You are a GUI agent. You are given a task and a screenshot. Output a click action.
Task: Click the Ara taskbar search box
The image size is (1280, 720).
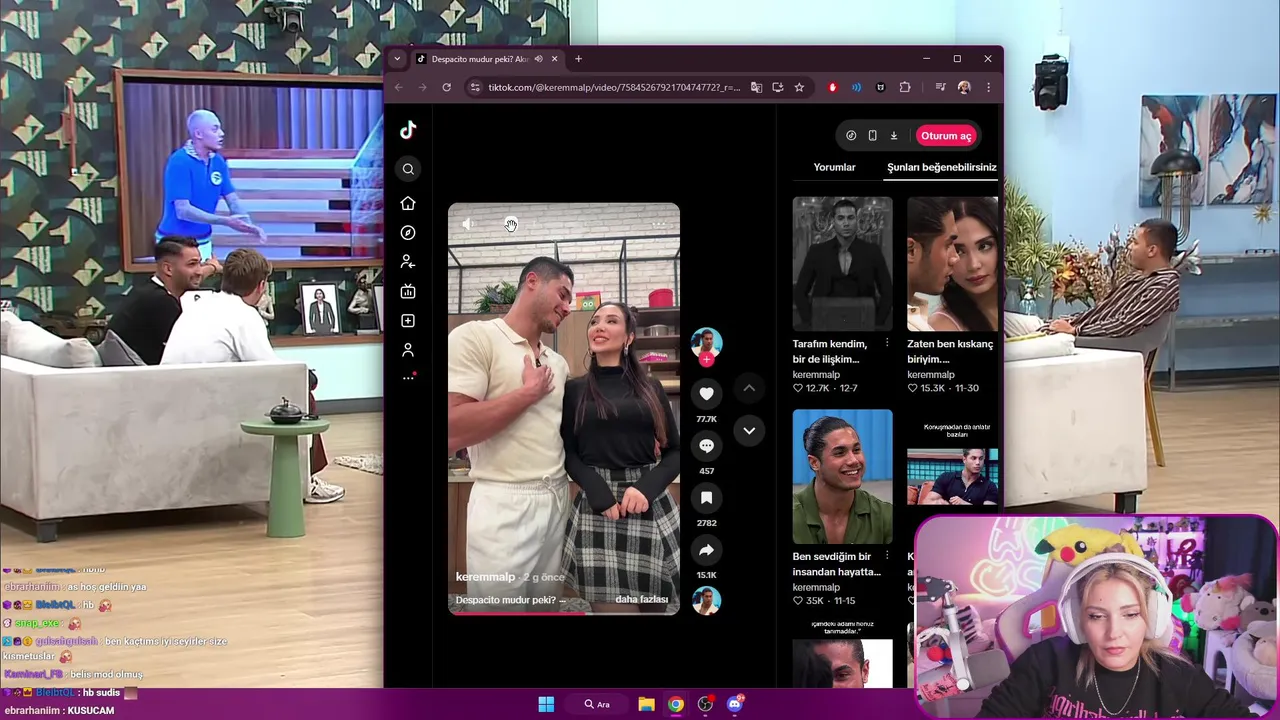click(598, 704)
